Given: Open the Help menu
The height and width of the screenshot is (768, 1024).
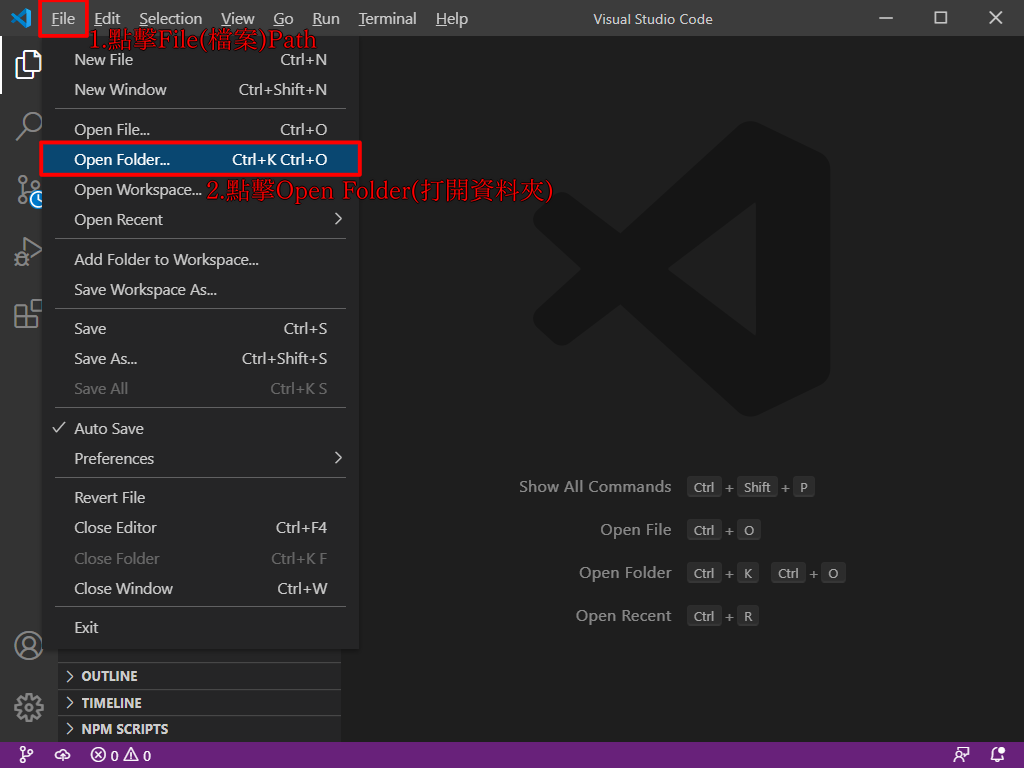Looking at the screenshot, I should point(452,19).
